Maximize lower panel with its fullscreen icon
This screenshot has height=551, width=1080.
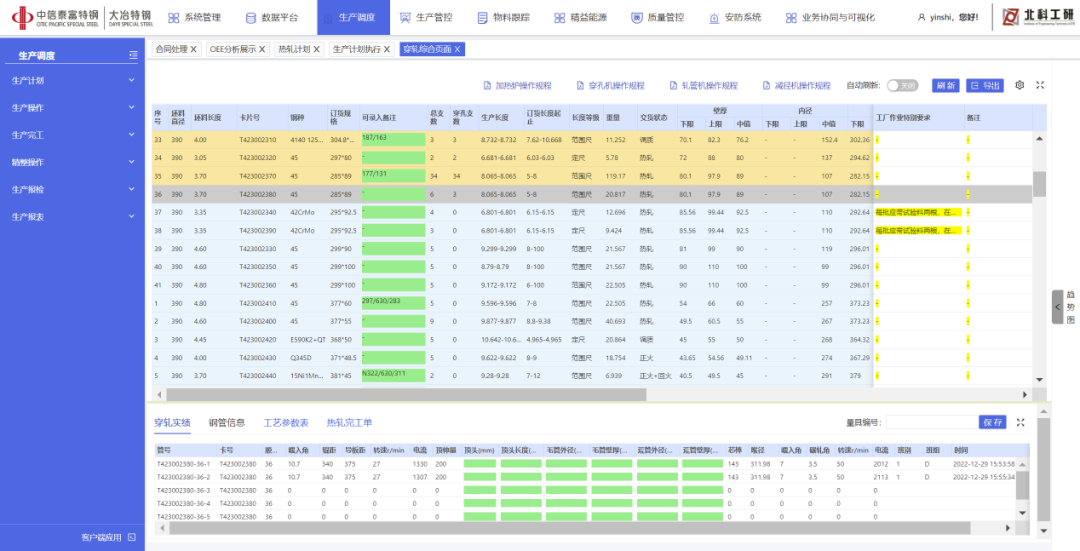coord(1021,422)
